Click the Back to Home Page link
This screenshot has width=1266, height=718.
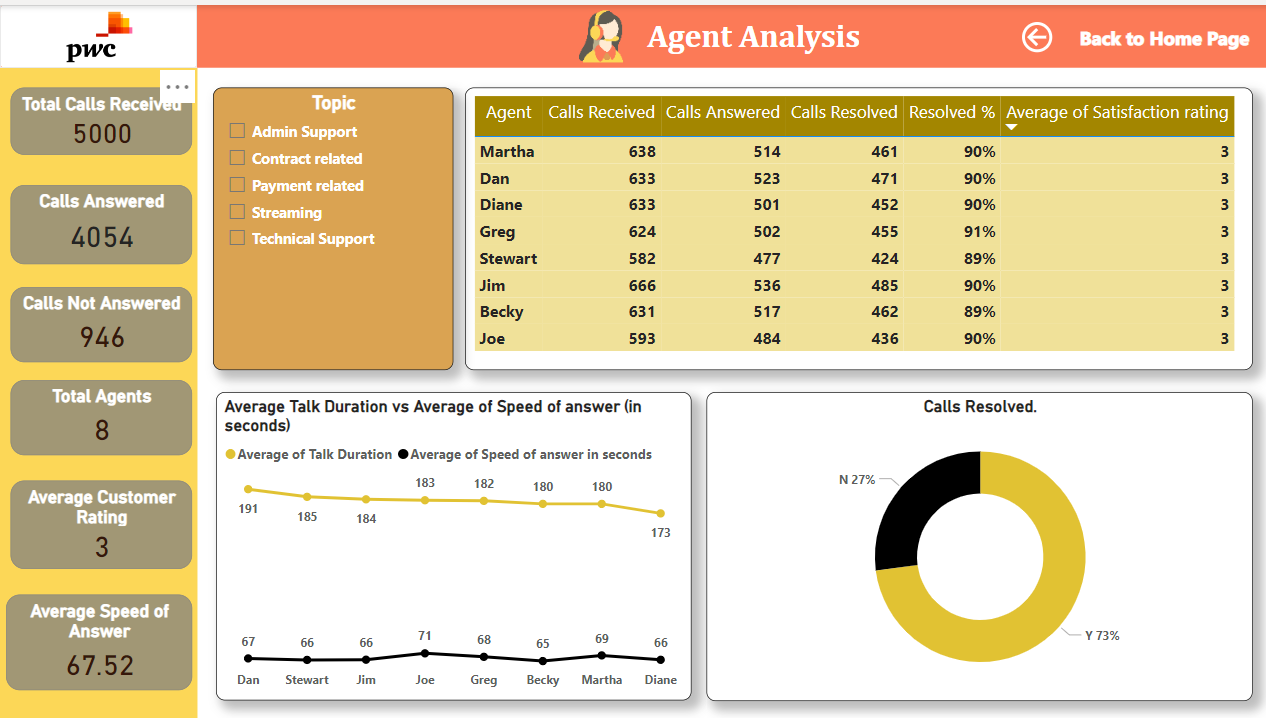click(1164, 39)
